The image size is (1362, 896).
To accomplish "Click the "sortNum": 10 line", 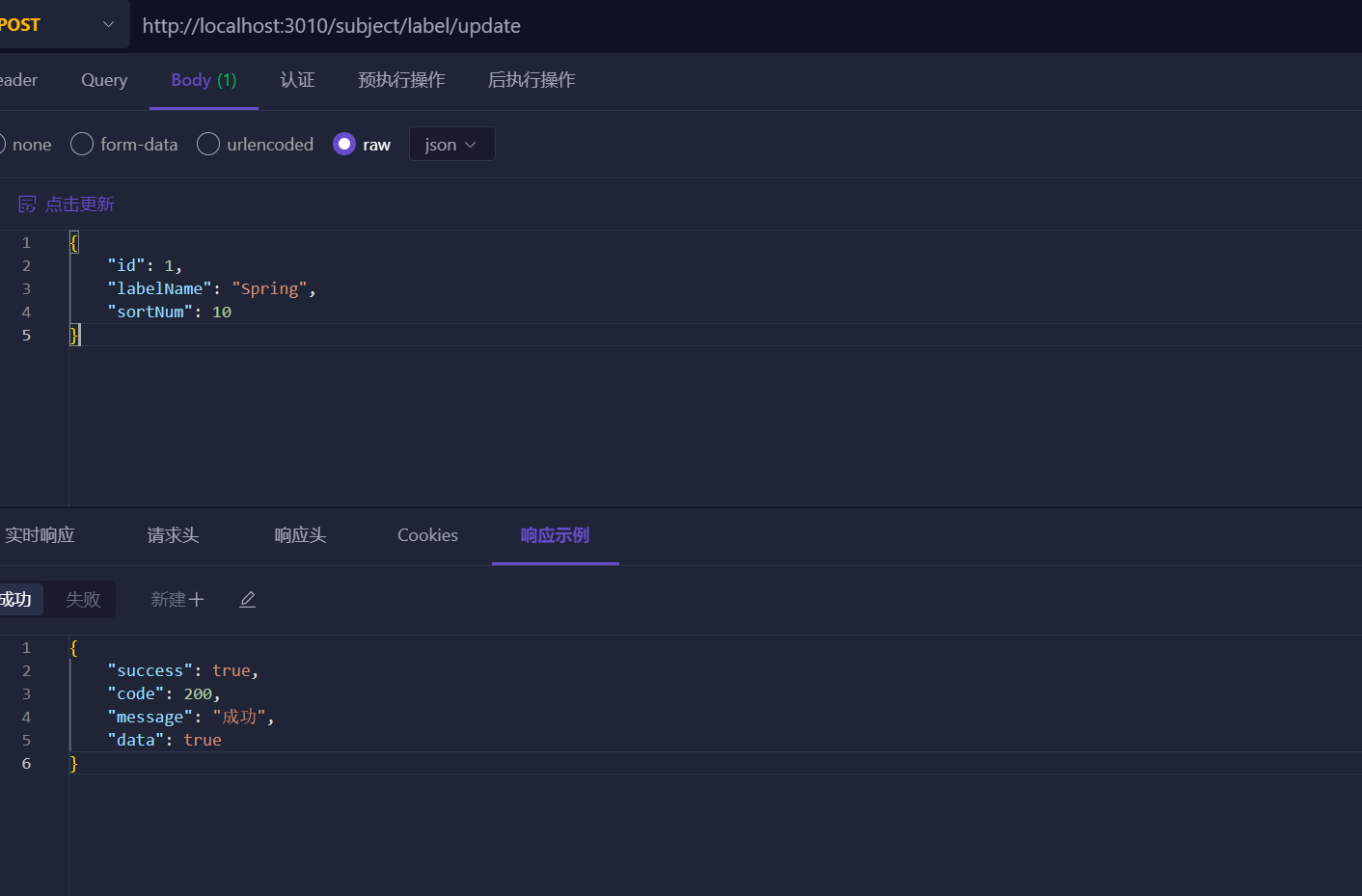I will pyautogui.click(x=169, y=312).
